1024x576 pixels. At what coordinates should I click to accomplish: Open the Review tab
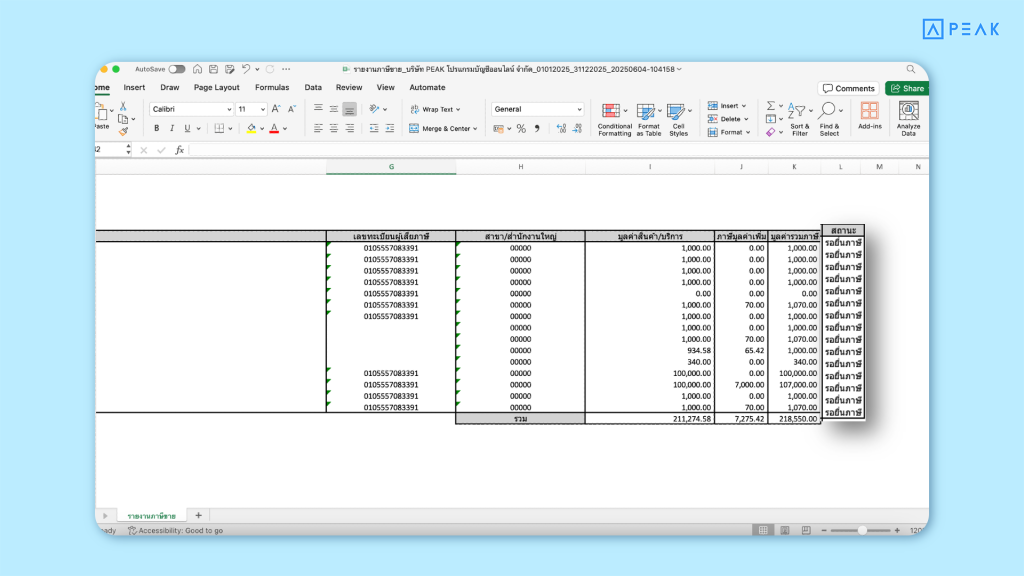349,88
